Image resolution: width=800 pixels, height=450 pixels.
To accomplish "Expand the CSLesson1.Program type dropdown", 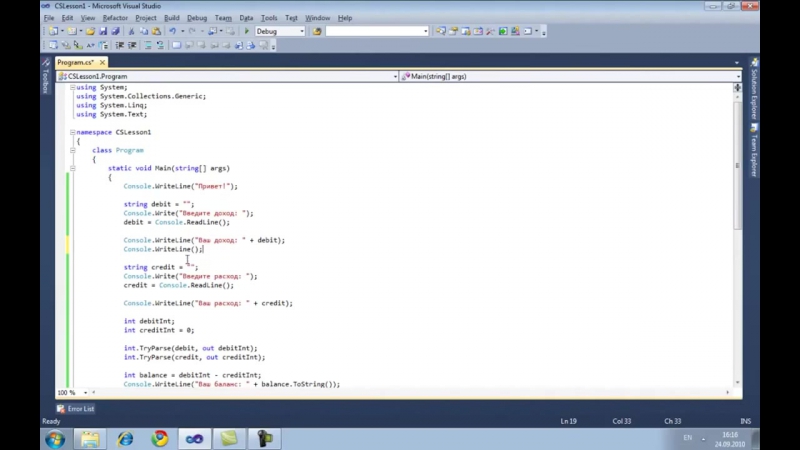I will (x=394, y=76).
